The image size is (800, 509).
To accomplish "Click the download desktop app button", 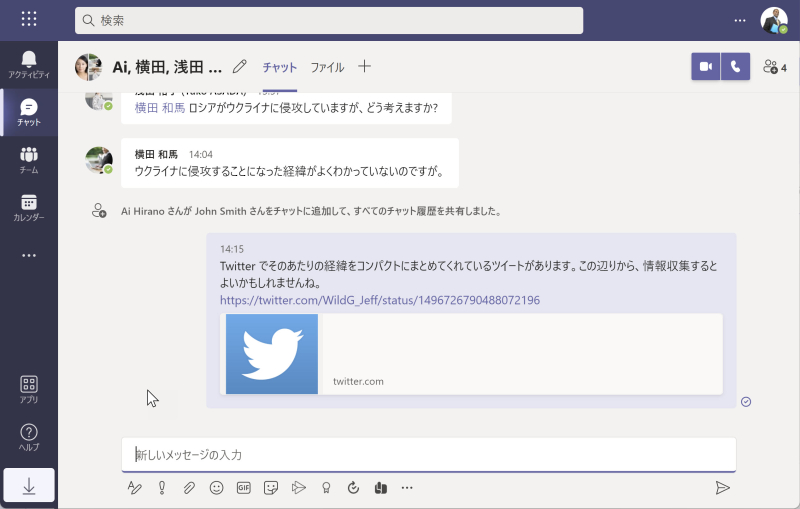I will tap(29, 485).
